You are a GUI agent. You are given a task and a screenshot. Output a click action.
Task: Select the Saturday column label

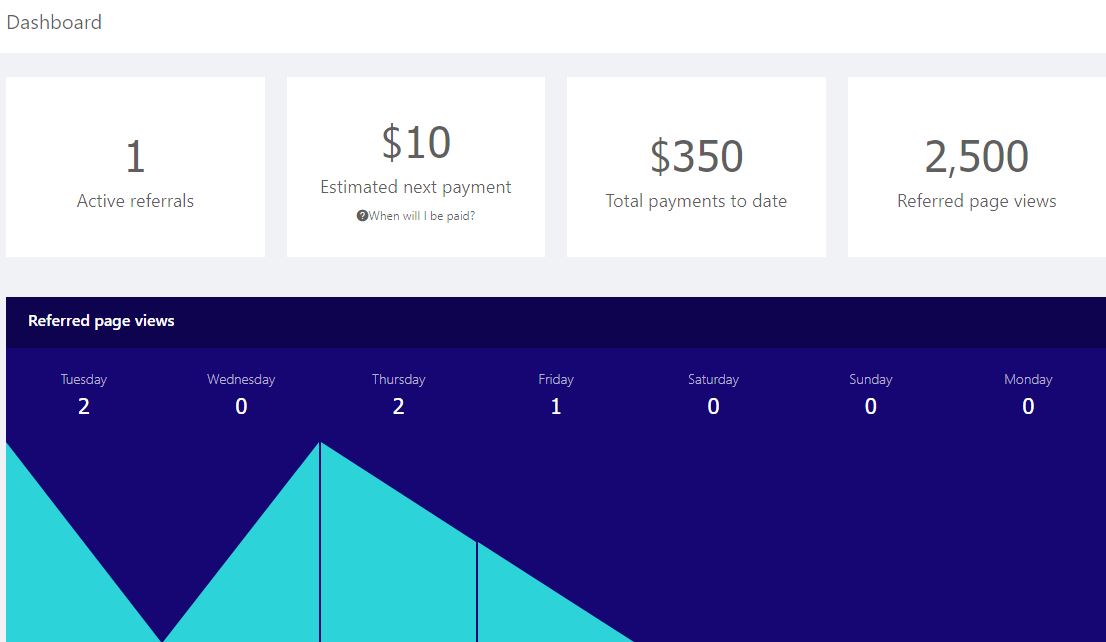tap(713, 379)
